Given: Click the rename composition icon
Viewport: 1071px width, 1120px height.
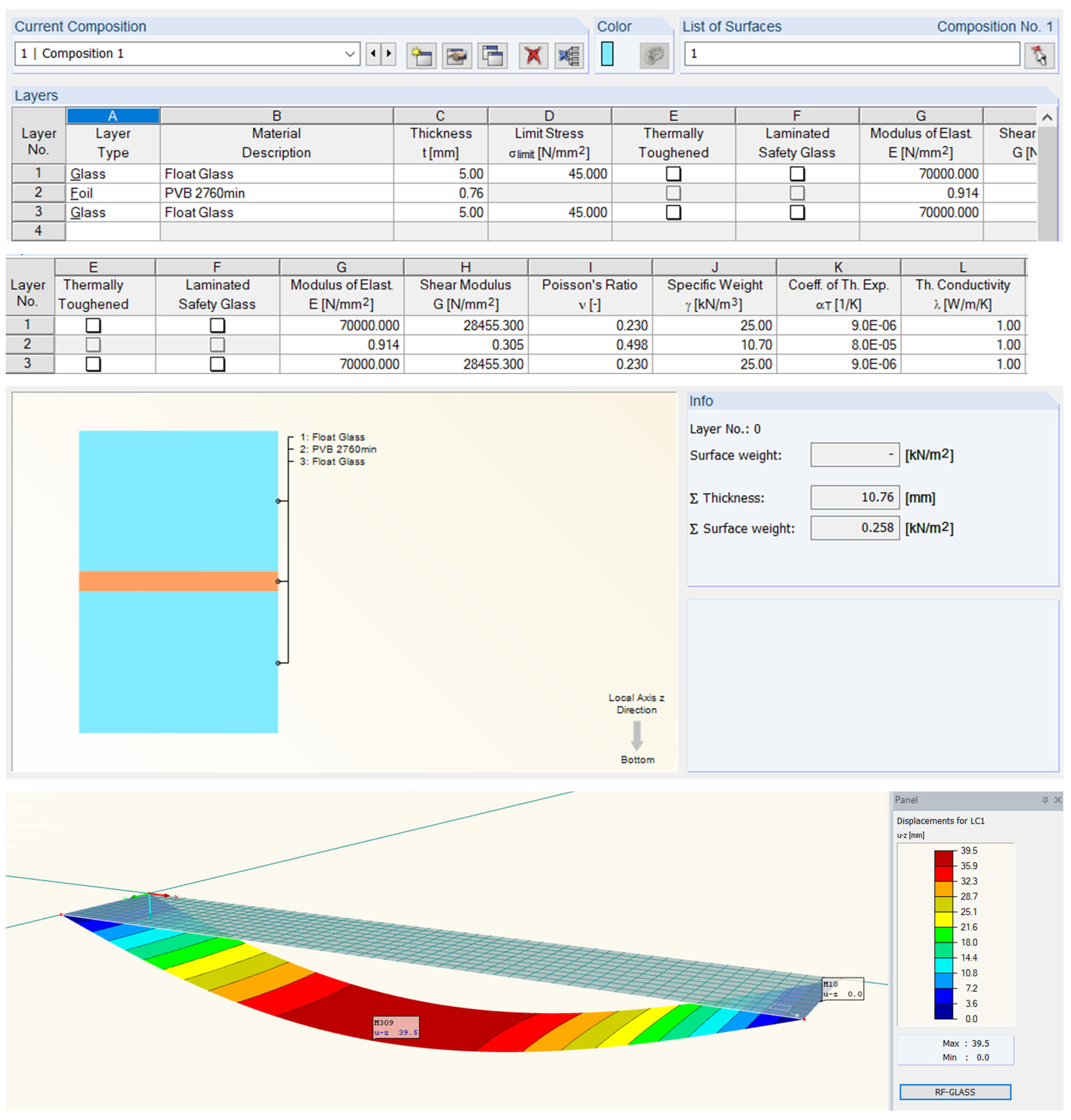Looking at the screenshot, I should tap(457, 55).
